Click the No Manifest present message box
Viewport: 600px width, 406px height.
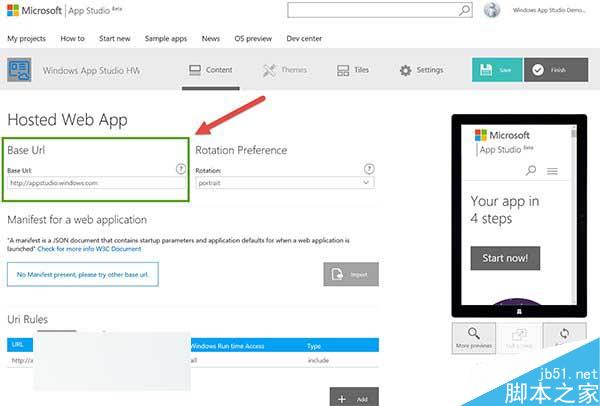click(83, 274)
